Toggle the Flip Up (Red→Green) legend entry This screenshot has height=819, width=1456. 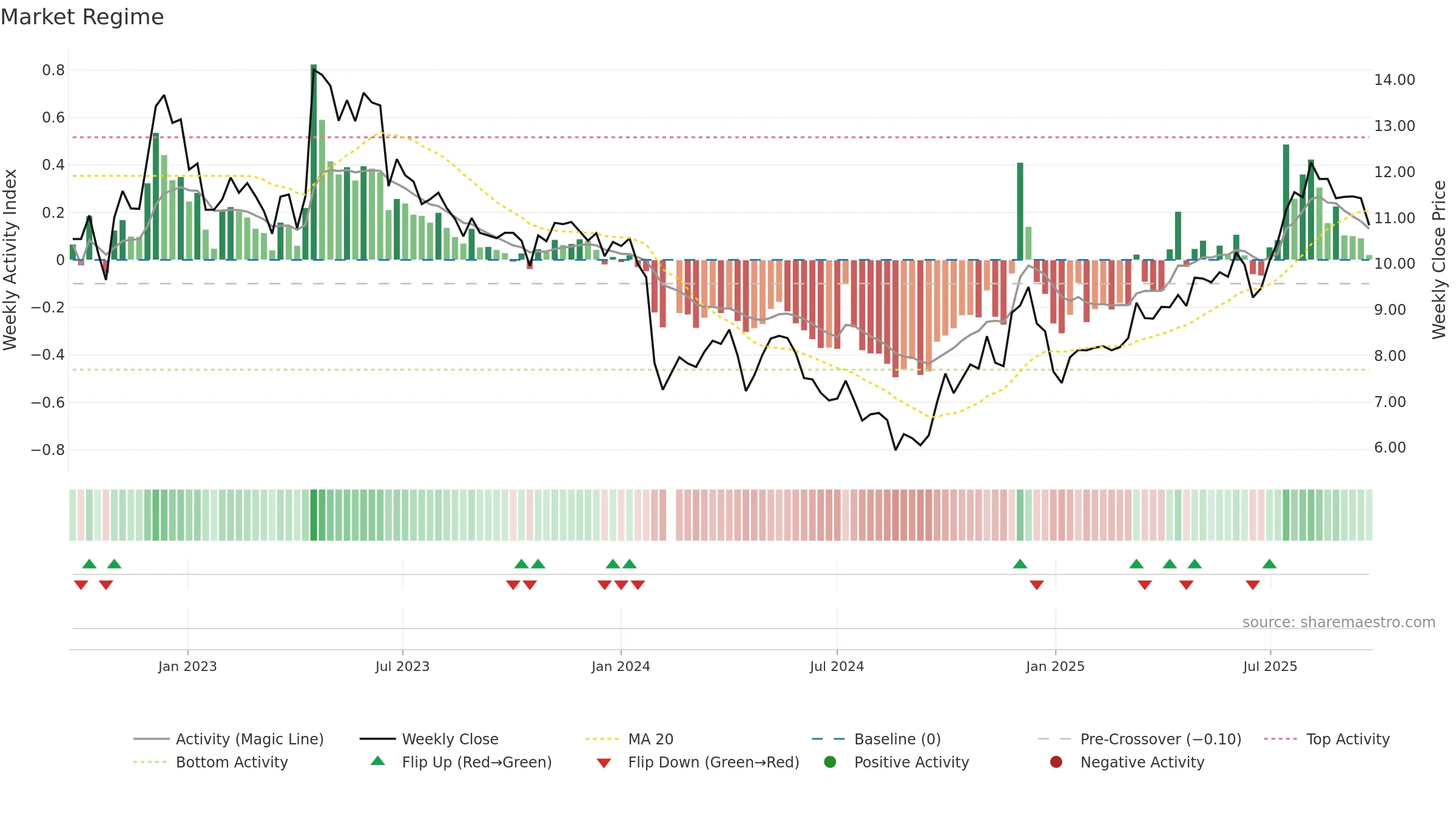click(461, 762)
